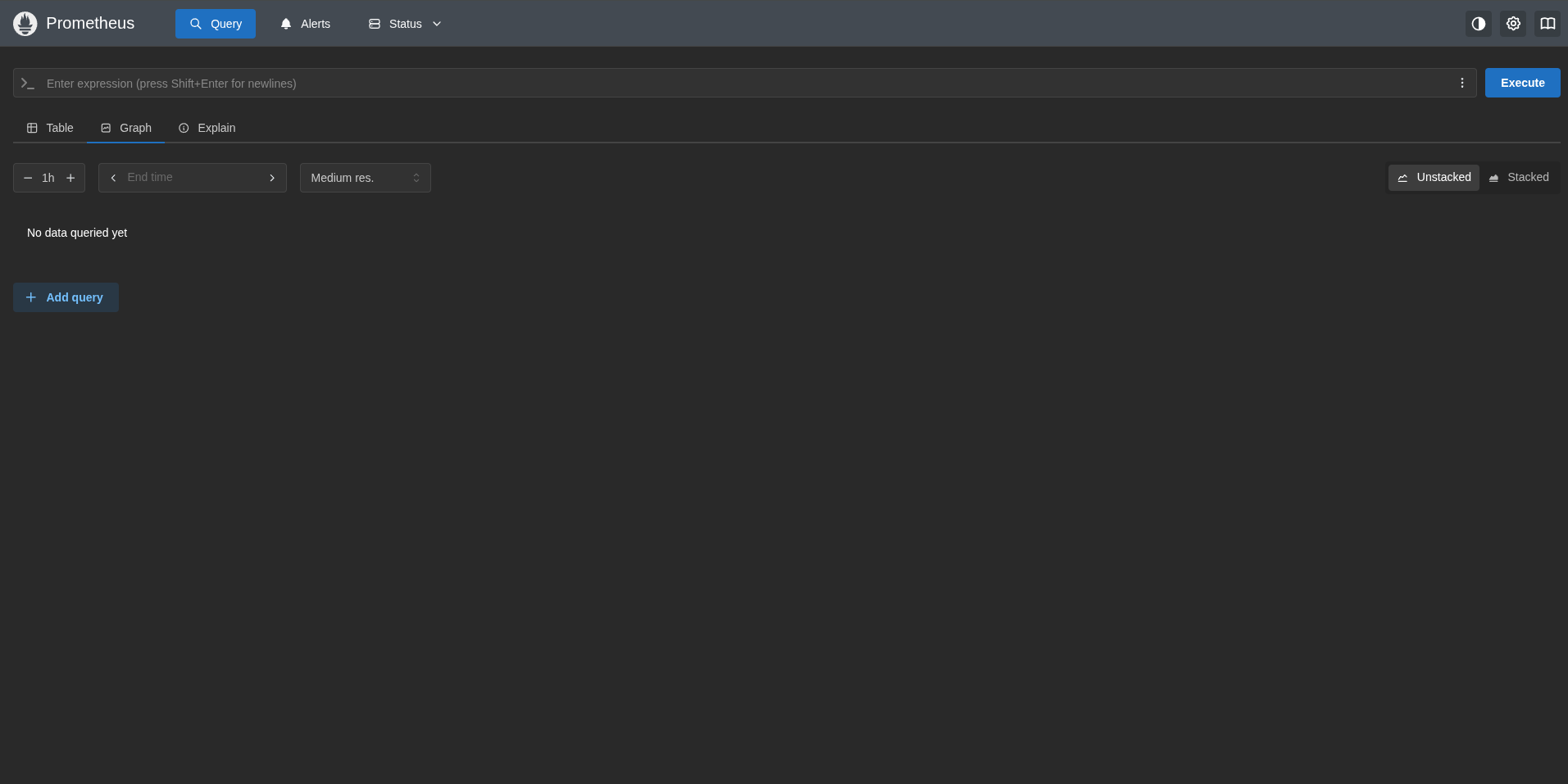Open the Explain tab
This screenshot has width=1568, height=784.
tap(207, 128)
